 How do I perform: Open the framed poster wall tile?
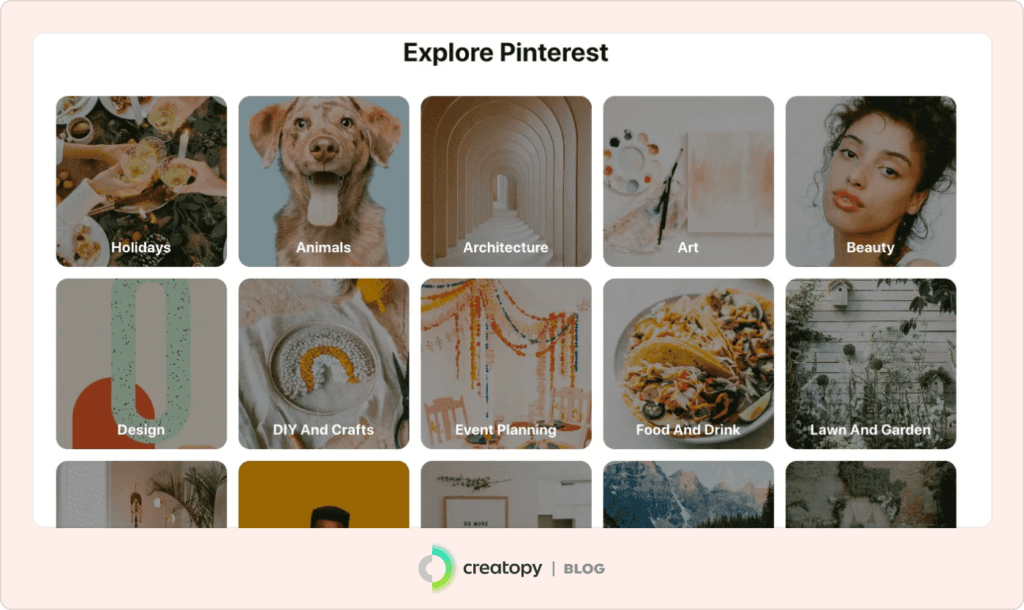(505, 494)
